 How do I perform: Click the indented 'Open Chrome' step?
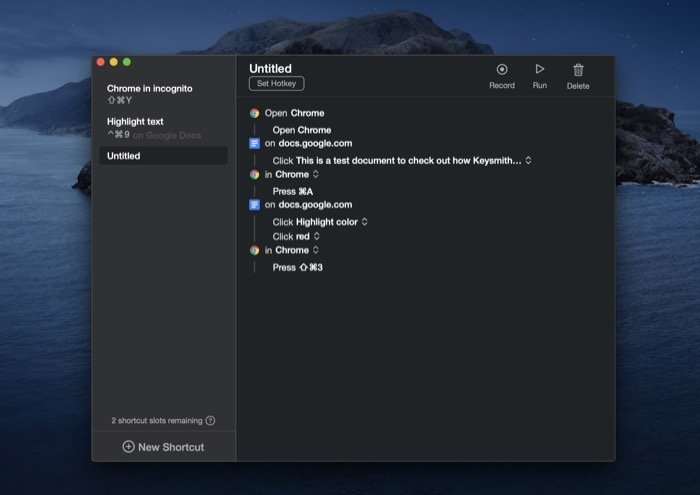pos(302,130)
